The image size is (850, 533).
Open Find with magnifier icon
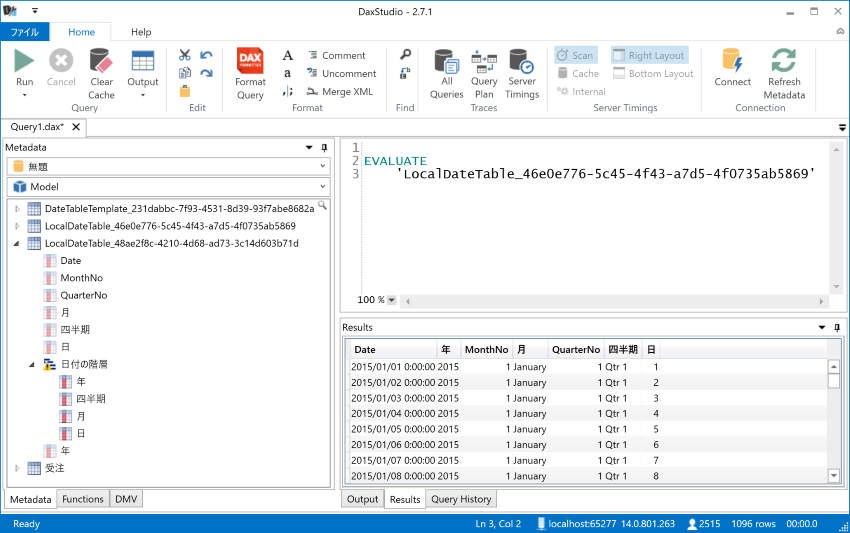coord(405,55)
